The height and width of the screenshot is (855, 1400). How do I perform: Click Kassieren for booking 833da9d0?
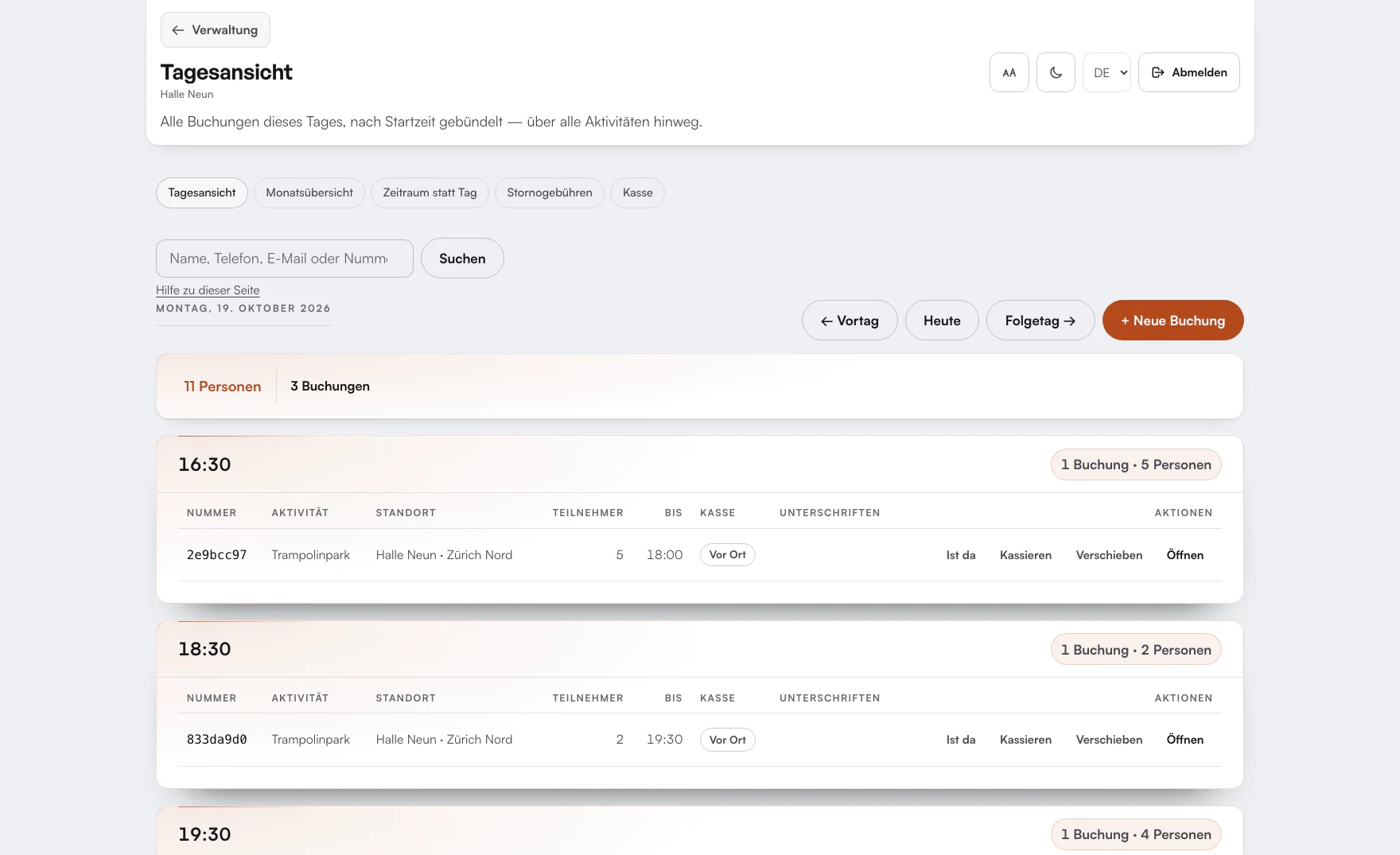pos(1025,740)
